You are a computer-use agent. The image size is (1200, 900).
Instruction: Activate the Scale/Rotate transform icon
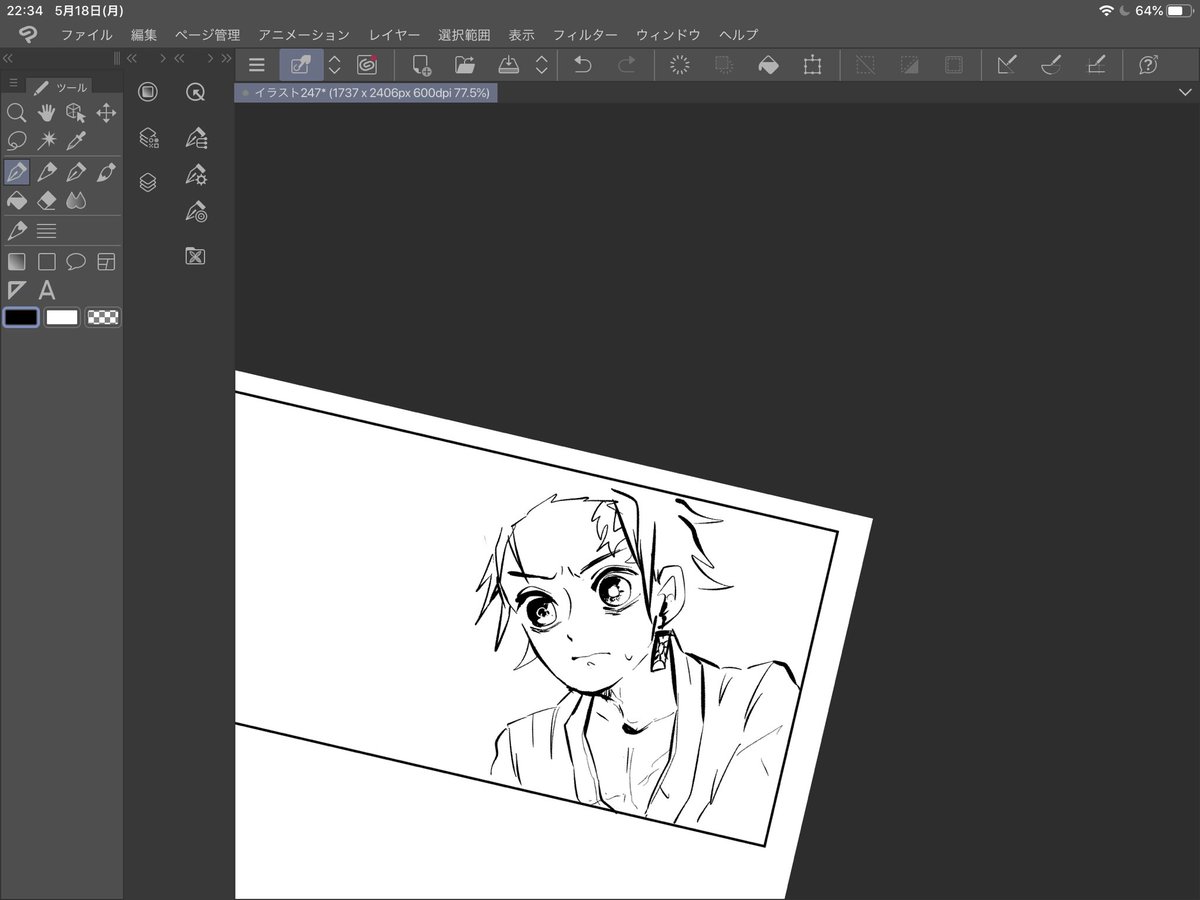pyautogui.click(x=812, y=65)
